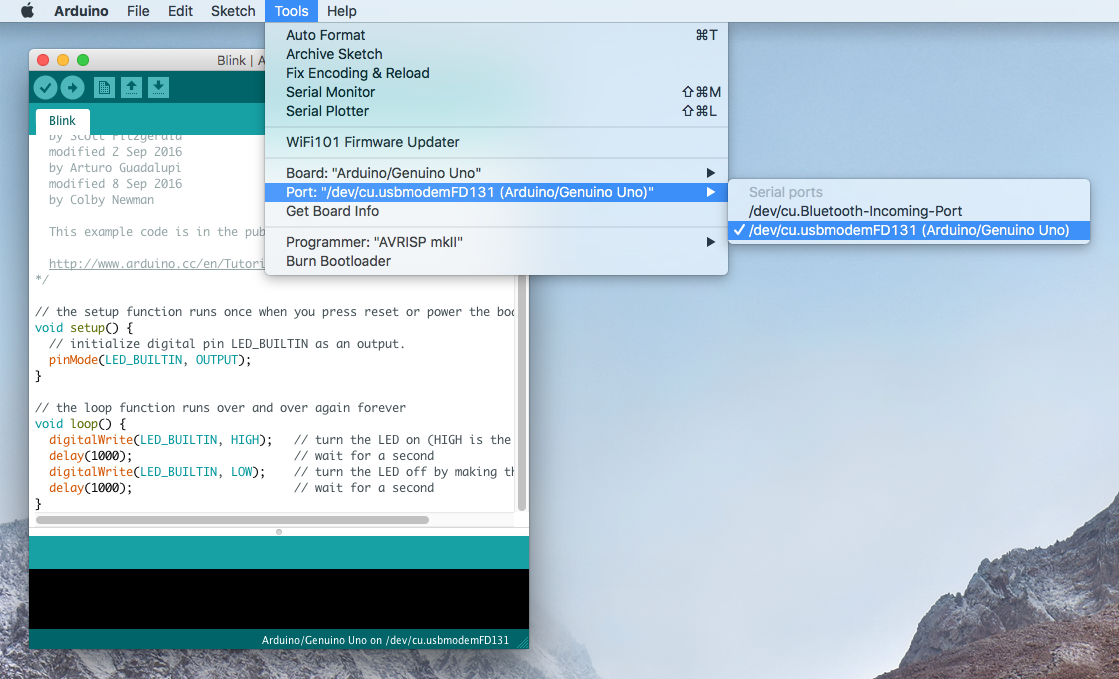
Task: Expand the Programmer "AVRISP mkII" submenu
Action: [496, 242]
